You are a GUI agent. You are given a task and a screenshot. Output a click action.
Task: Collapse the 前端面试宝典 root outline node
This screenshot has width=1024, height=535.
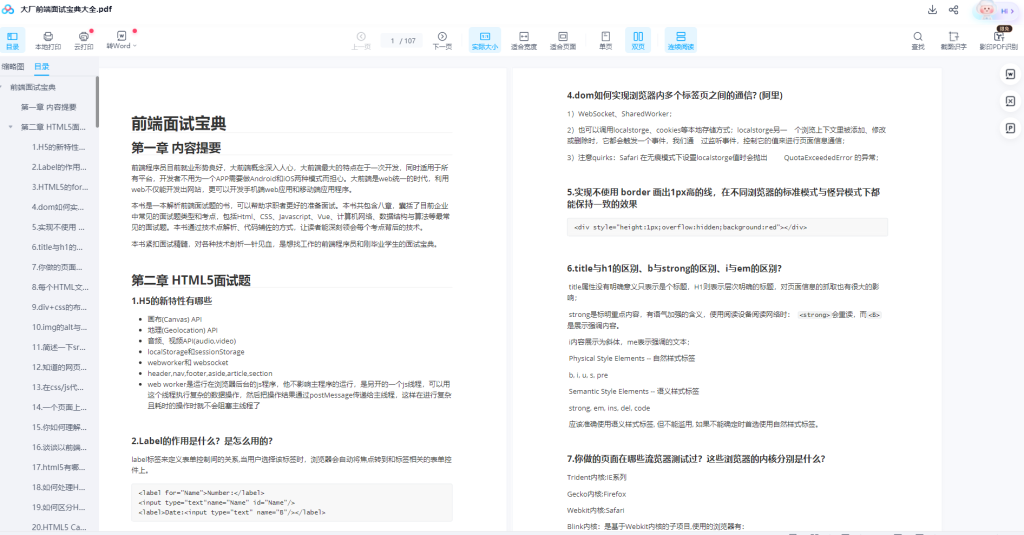click(1, 87)
